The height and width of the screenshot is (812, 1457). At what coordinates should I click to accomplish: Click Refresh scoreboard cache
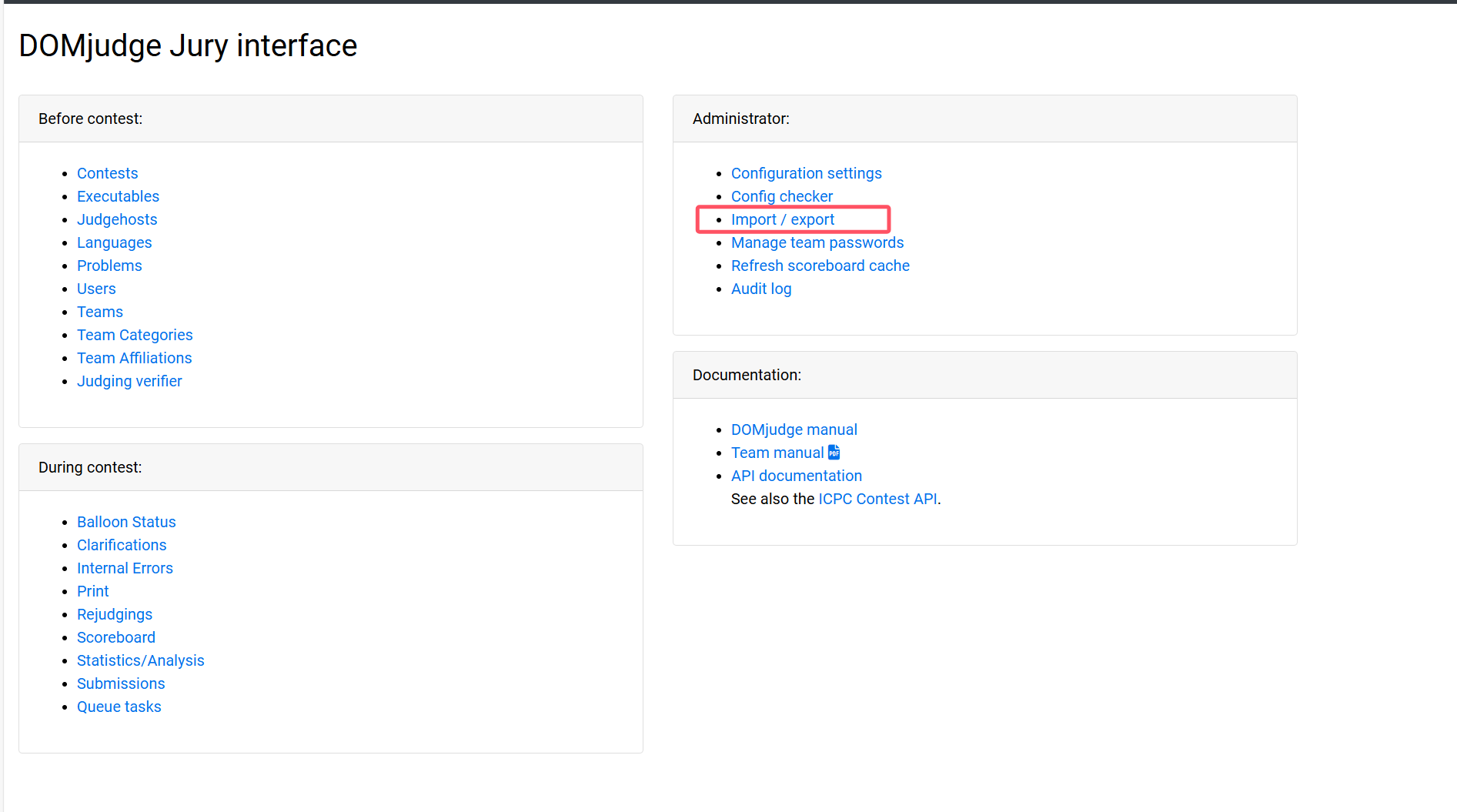[820, 266]
